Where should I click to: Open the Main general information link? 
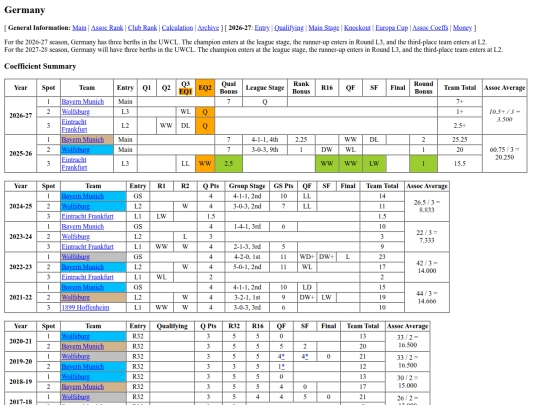79,28
